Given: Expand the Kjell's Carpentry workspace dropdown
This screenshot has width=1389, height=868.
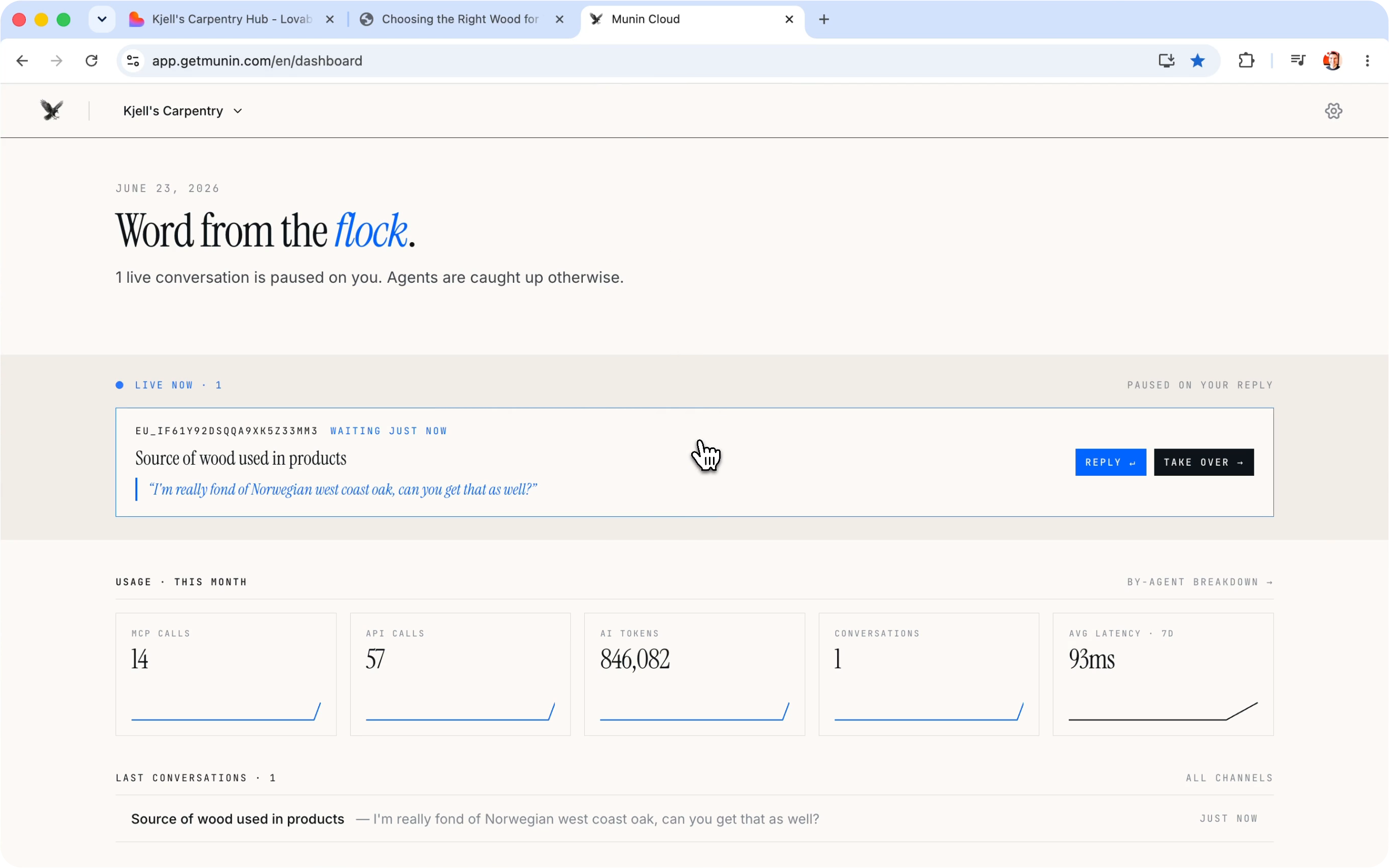Looking at the screenshot, I should pos(182,111).
